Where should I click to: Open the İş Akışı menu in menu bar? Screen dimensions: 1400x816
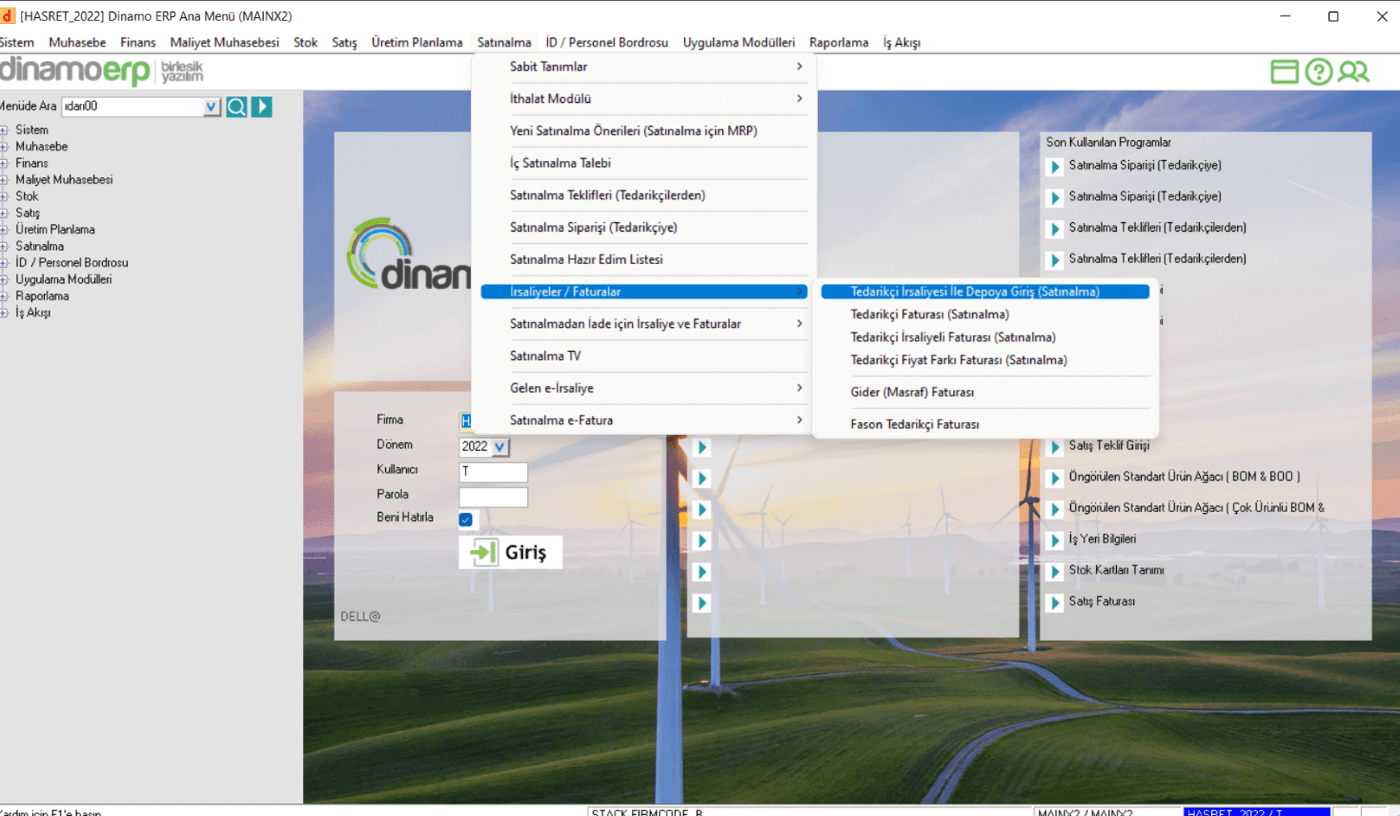click(901, 43)
